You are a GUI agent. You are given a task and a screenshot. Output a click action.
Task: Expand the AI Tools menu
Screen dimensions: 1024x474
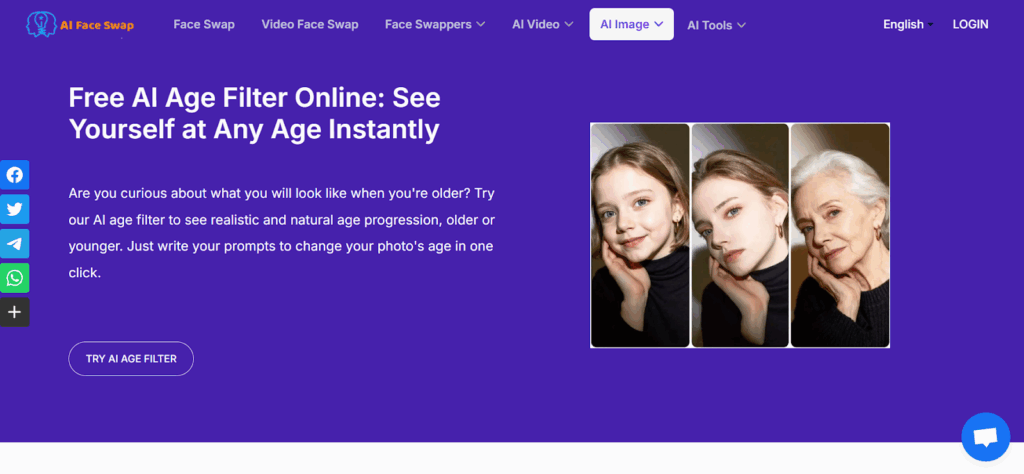click(716, 25)
